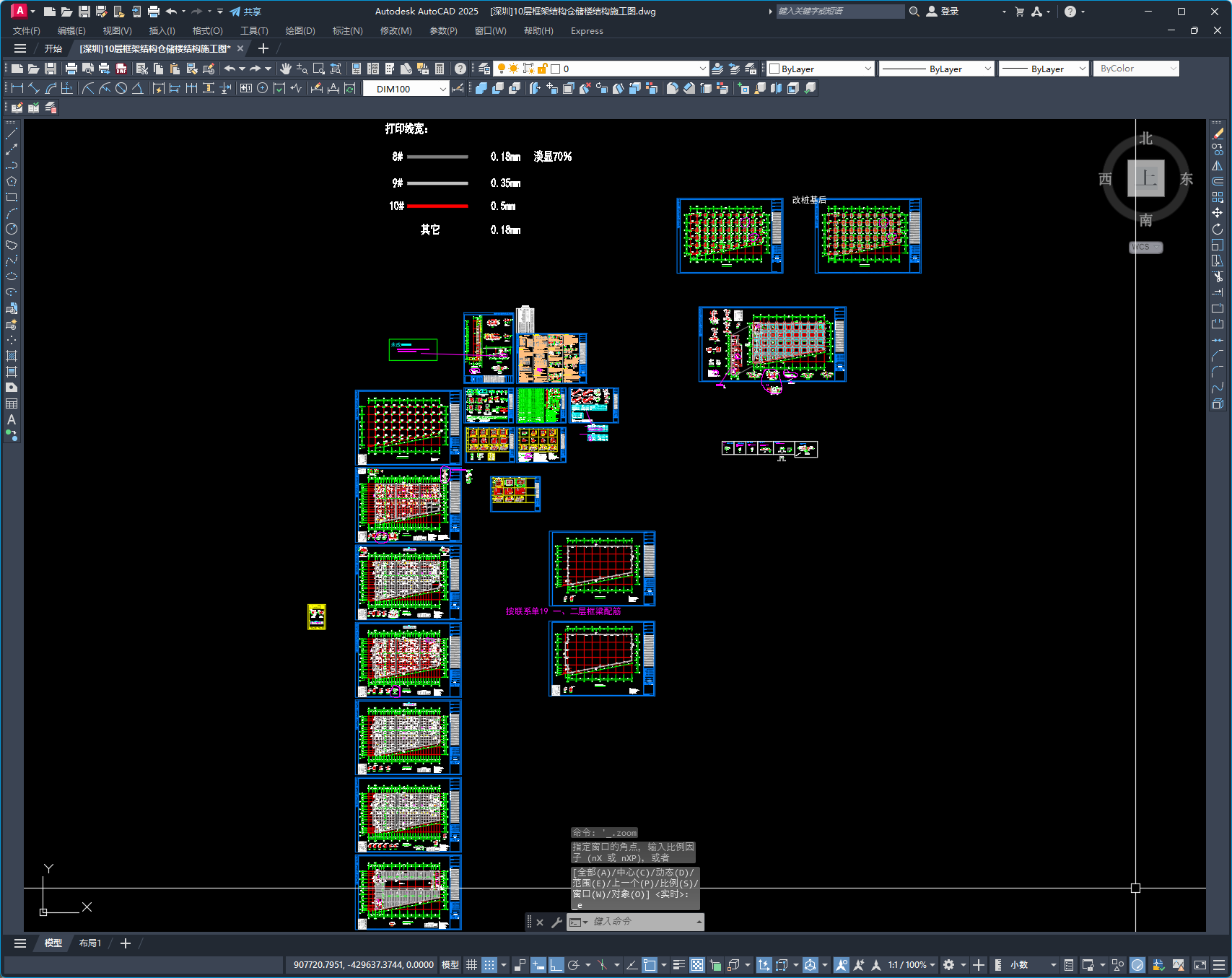Toggle drawing grid display in status bar

[x=472, y=965]
